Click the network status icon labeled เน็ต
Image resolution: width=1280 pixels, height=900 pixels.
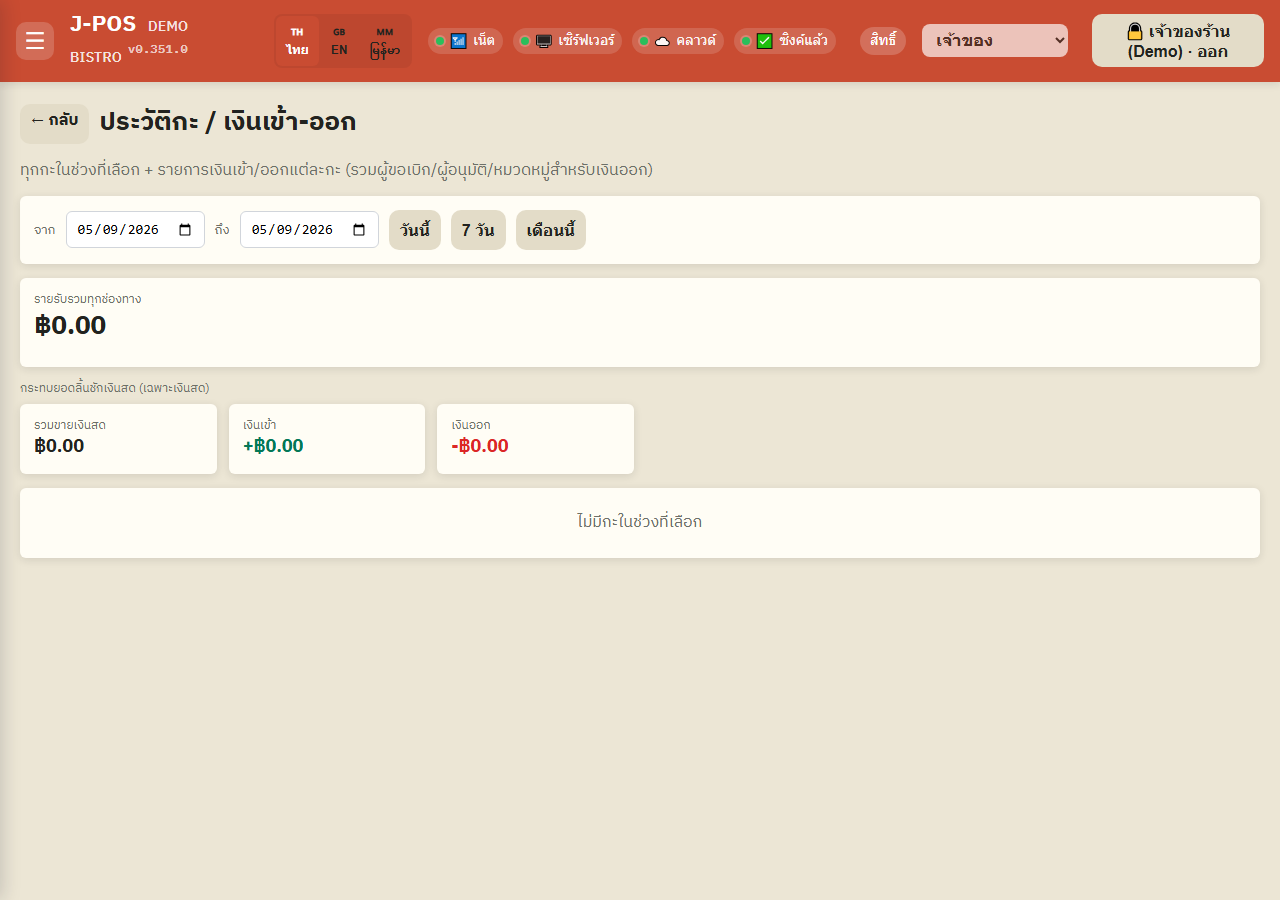coord(459,41)
